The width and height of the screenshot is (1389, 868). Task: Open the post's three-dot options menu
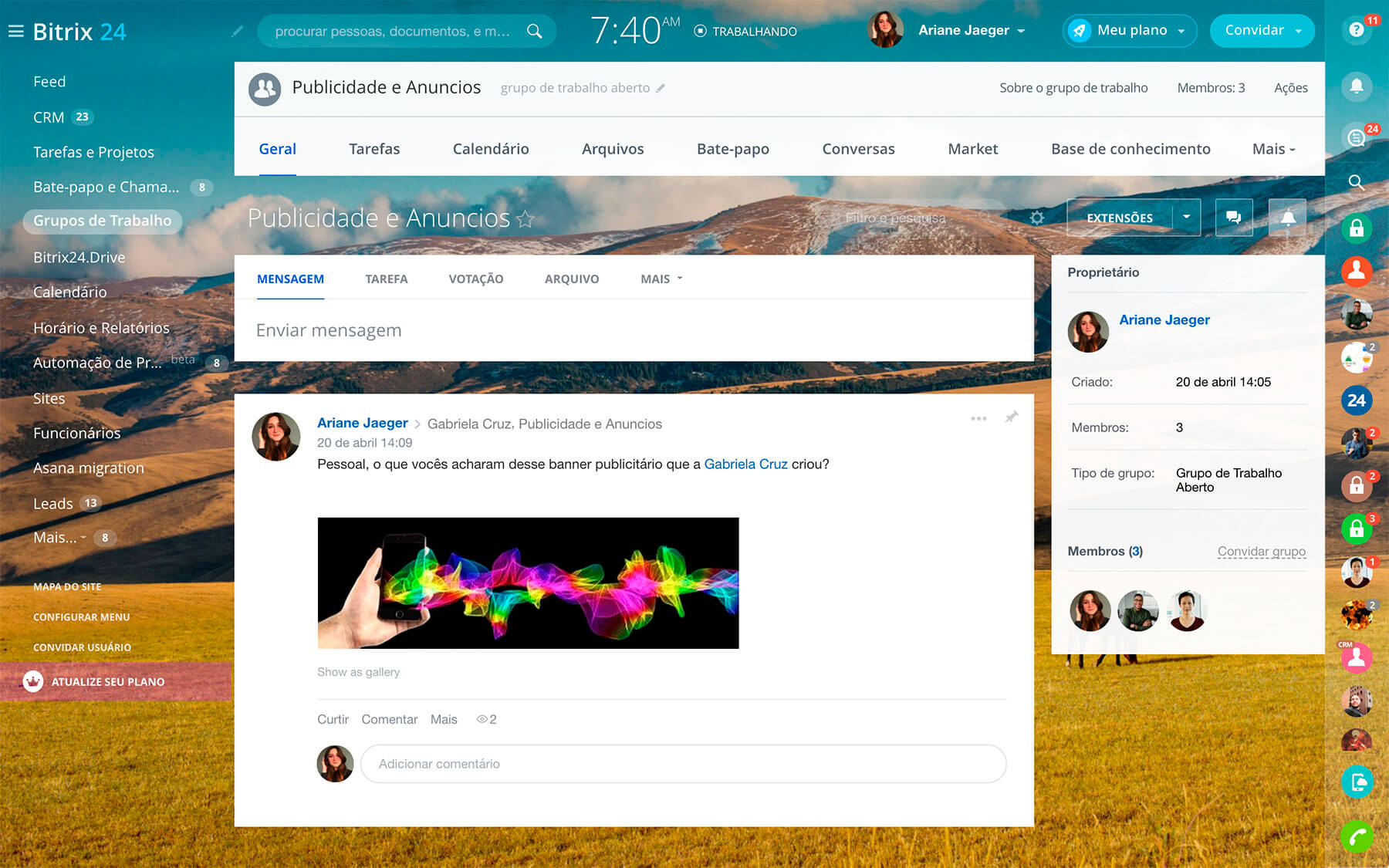[x=978, y=418]
